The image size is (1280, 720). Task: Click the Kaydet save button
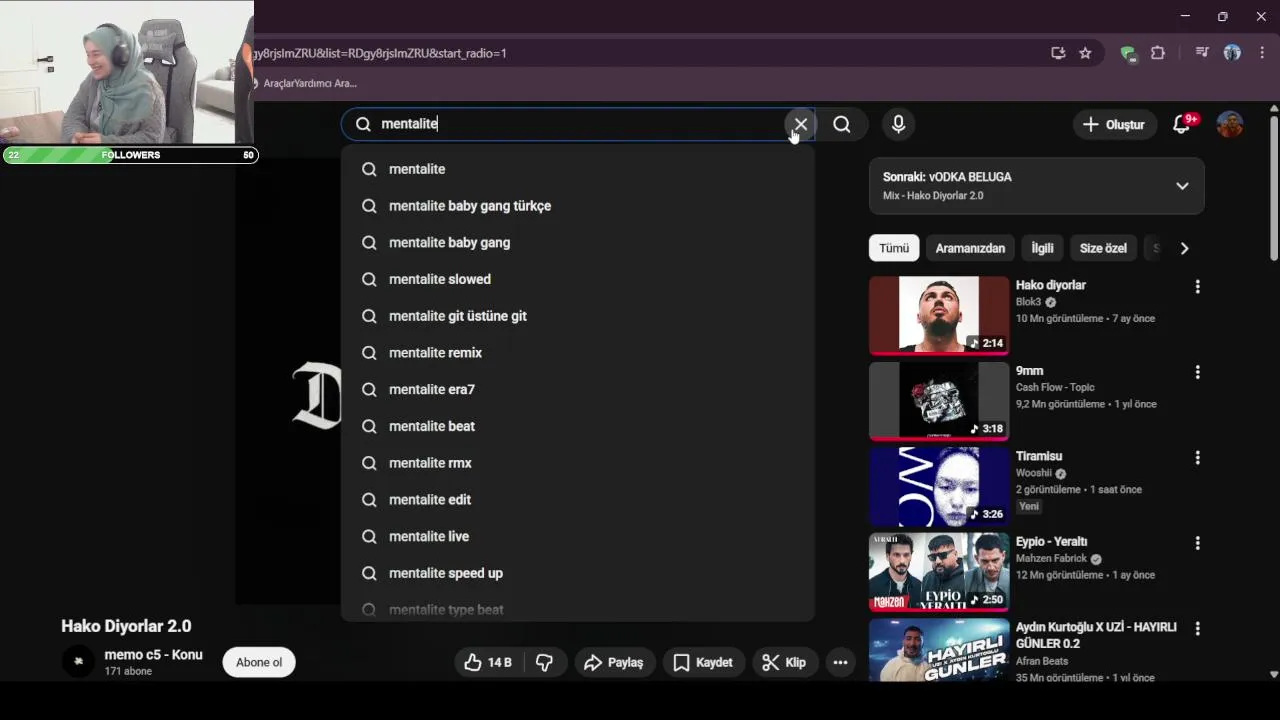tap(703, 662)
